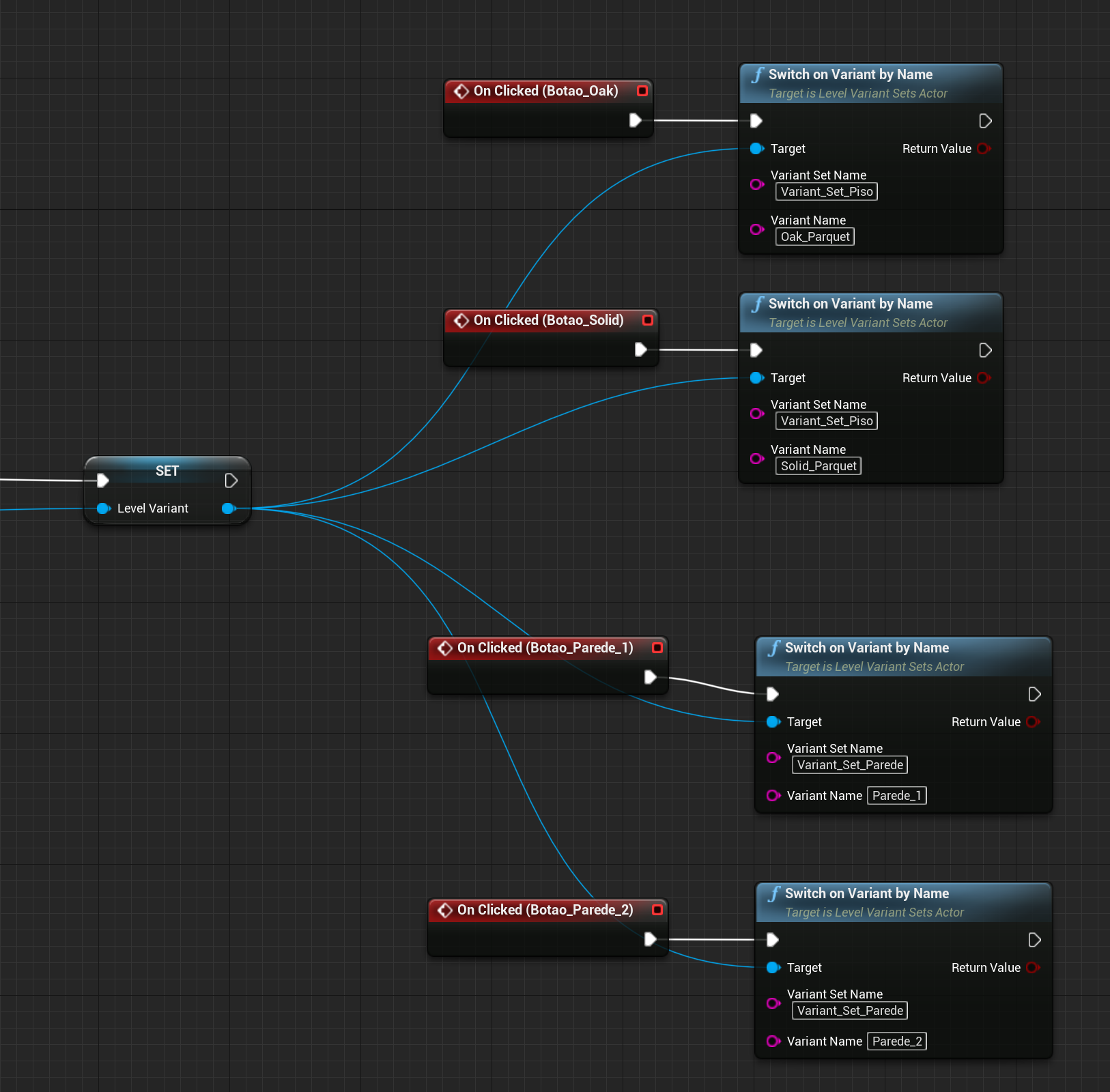Edit the Solid_Parquet variant name field
The image size is (1110, 1092).
pos(819,466)
